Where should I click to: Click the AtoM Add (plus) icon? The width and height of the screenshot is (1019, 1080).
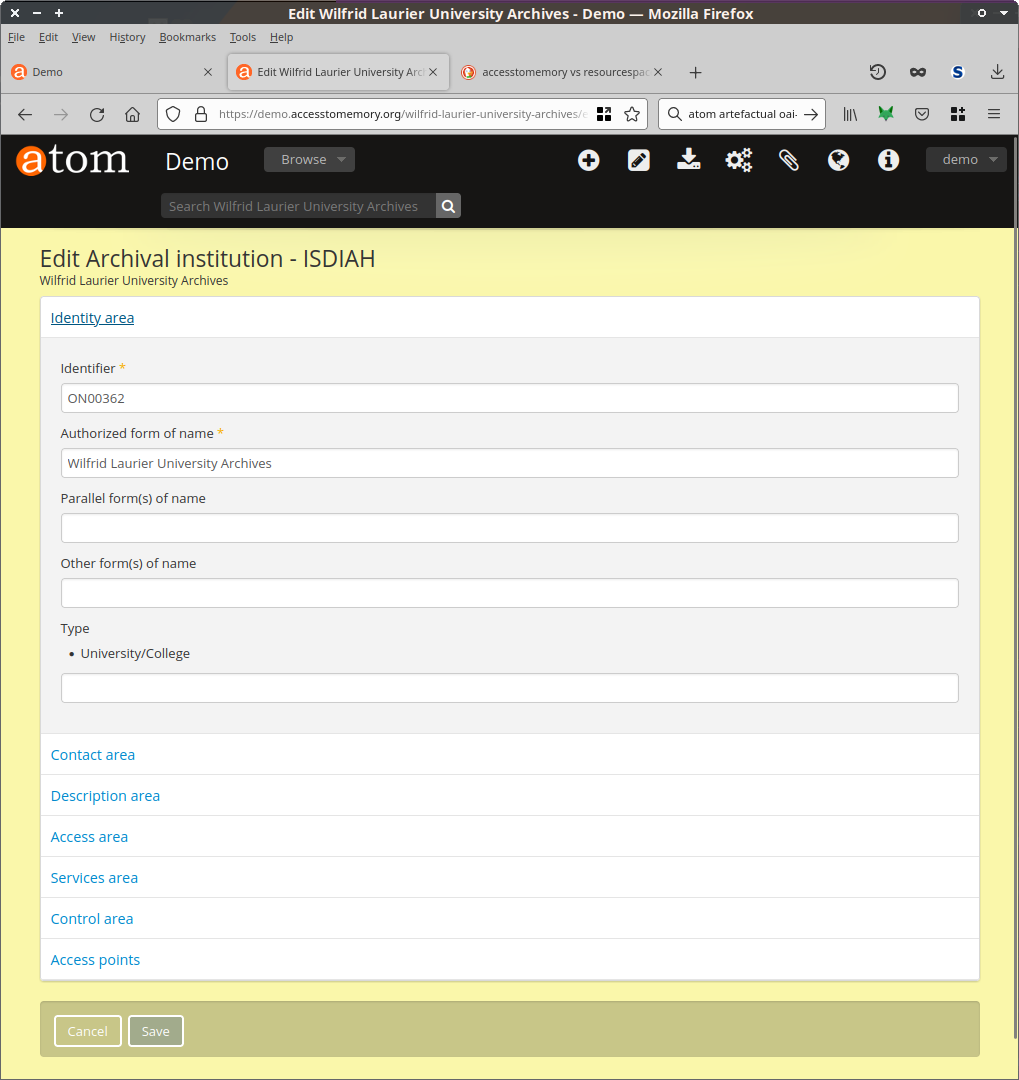[589, 160]
